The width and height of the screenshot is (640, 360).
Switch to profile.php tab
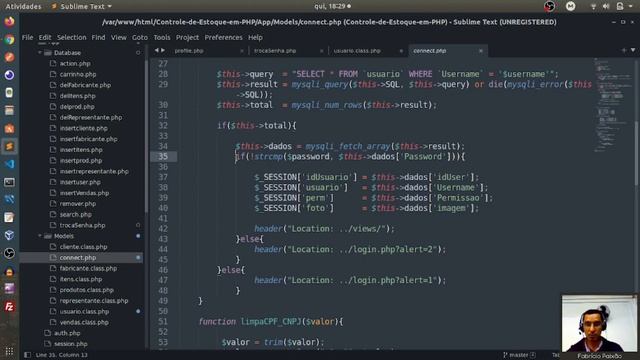(189, 51)
